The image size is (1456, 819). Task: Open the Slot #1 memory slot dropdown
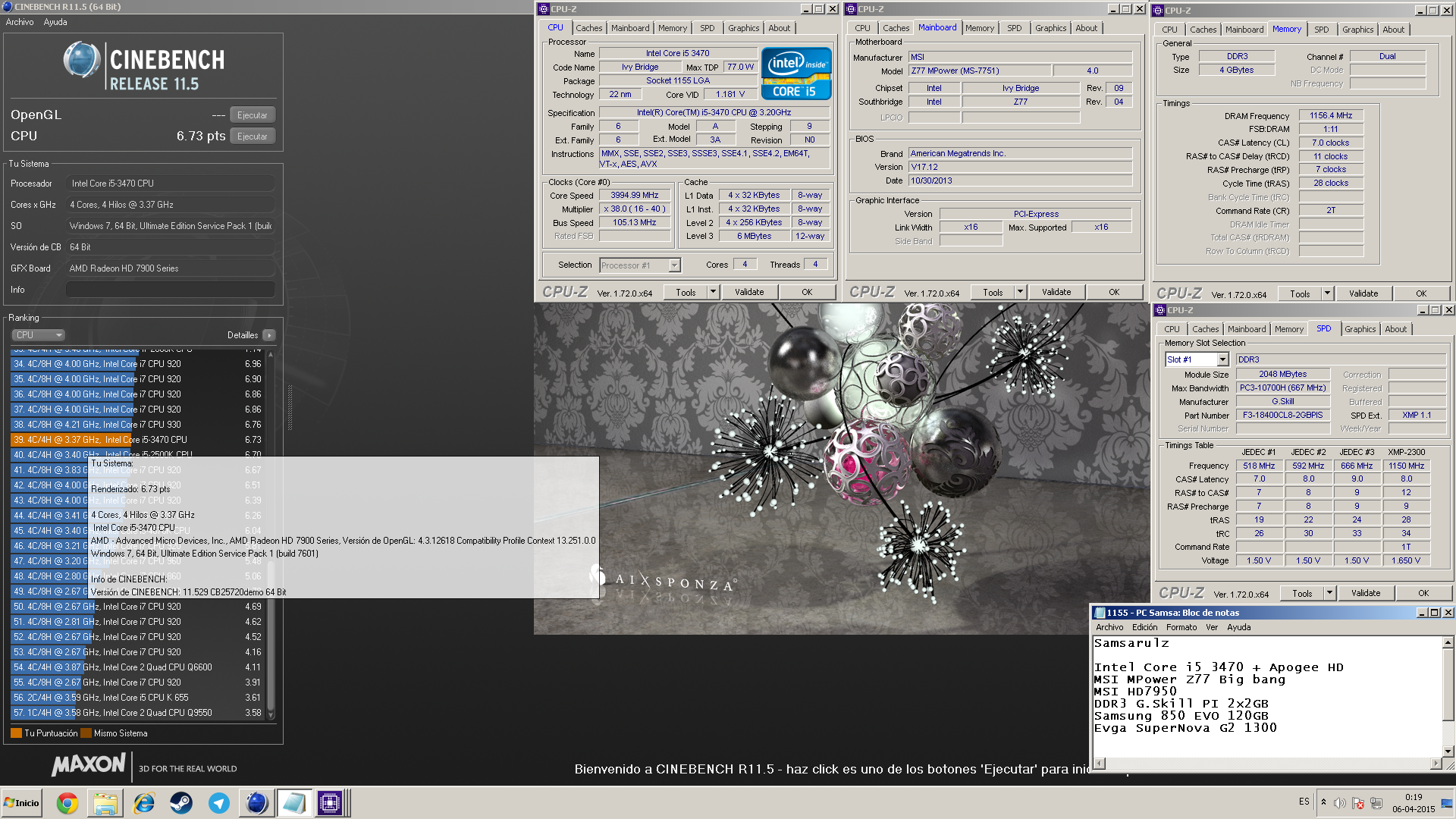point(1222,359)
